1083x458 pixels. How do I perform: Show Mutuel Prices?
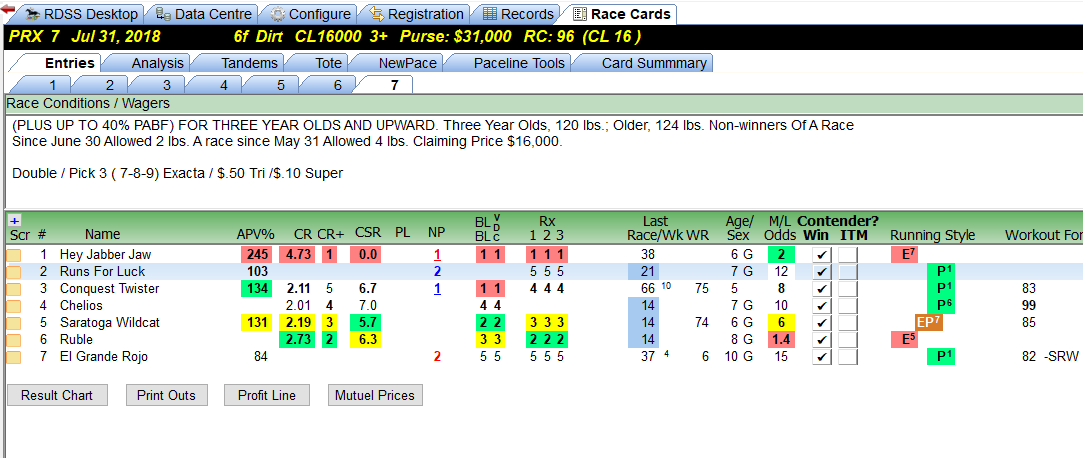[375, 395]
